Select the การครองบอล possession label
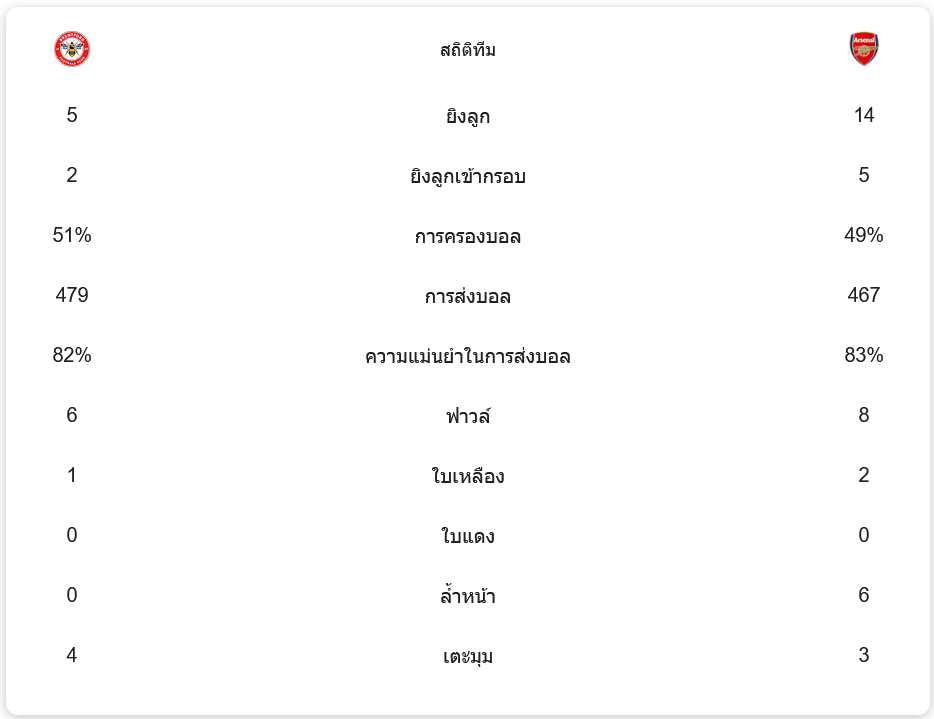This screenshot has height=719, width=934. [468, 236]
